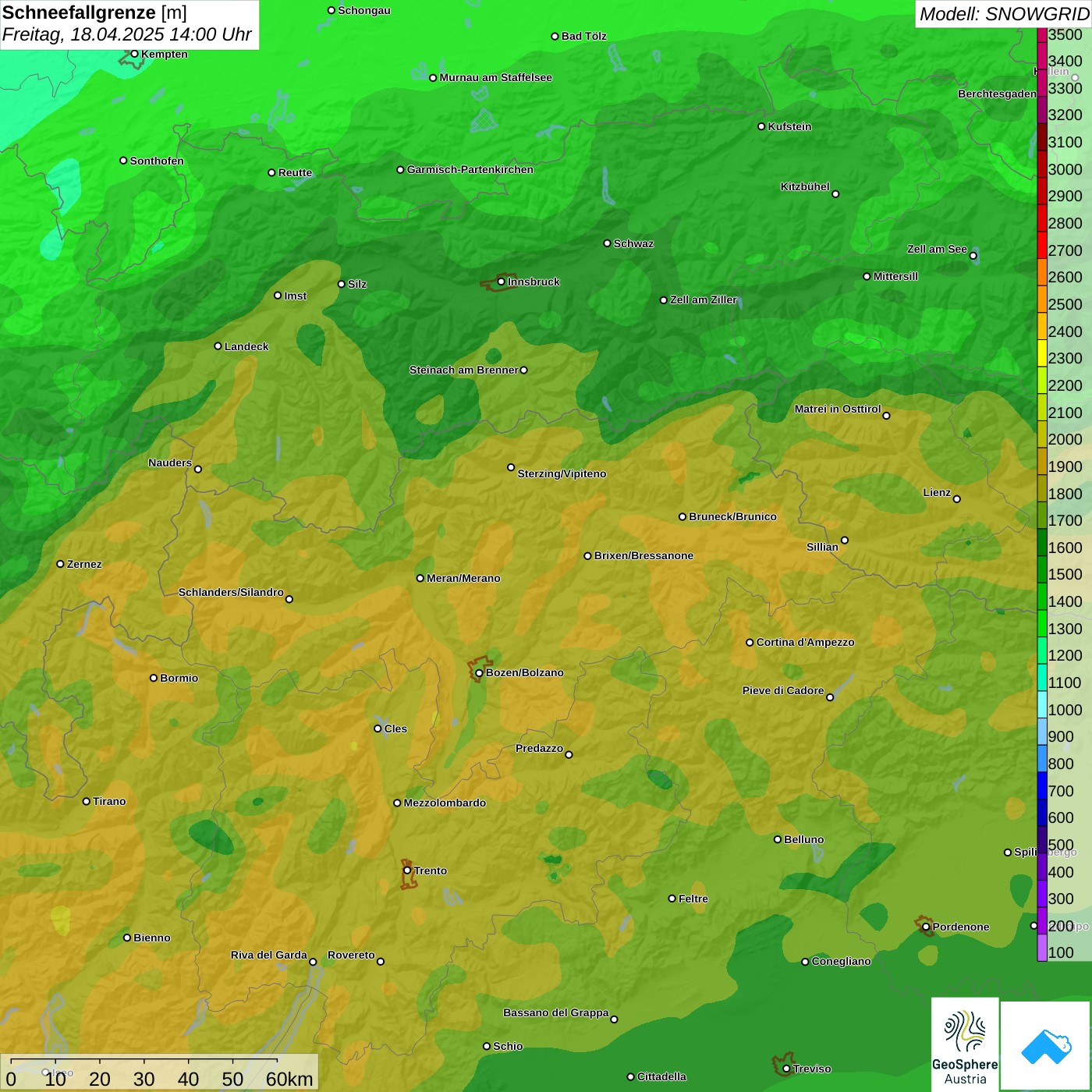Viewport: 1092px width, 1092px height.
Task: Click the Innsbruck city marker dot
Action: coord(501,282)
